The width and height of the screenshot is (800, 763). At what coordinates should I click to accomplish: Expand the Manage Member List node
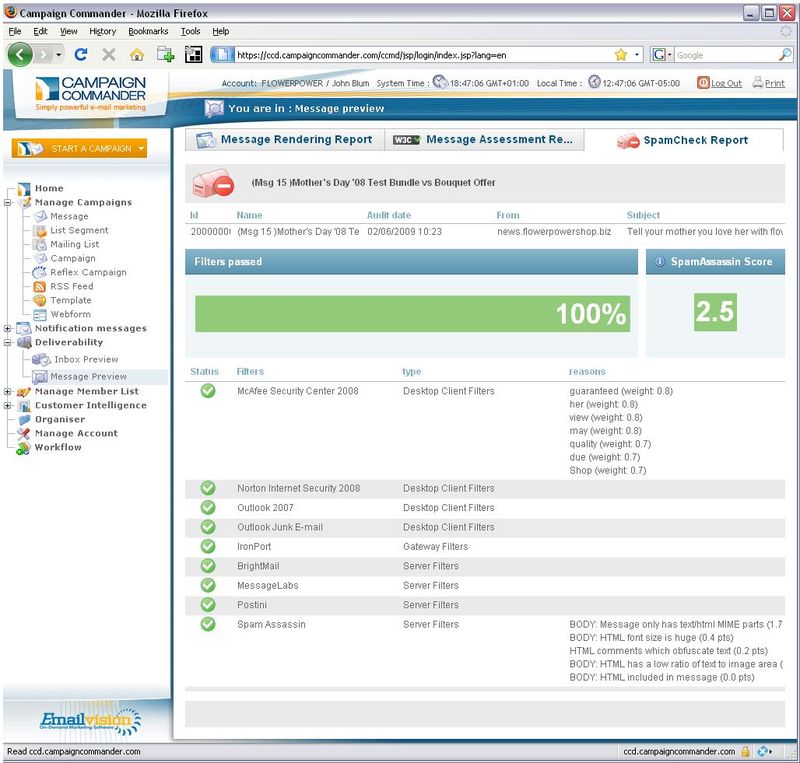8,391
